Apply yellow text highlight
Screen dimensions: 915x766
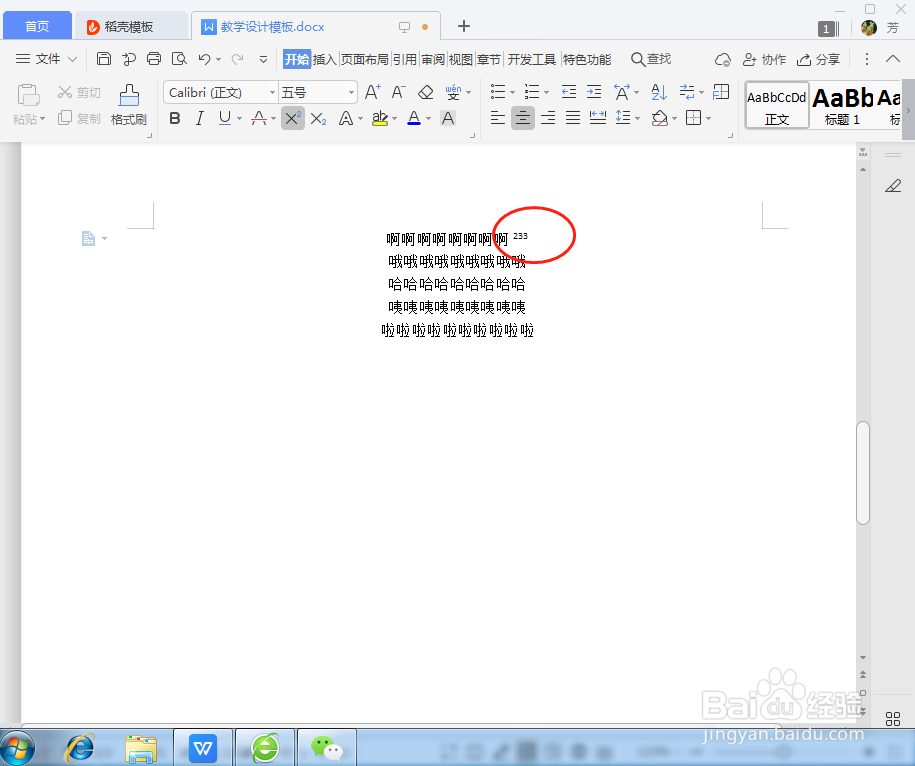point(381,117)
